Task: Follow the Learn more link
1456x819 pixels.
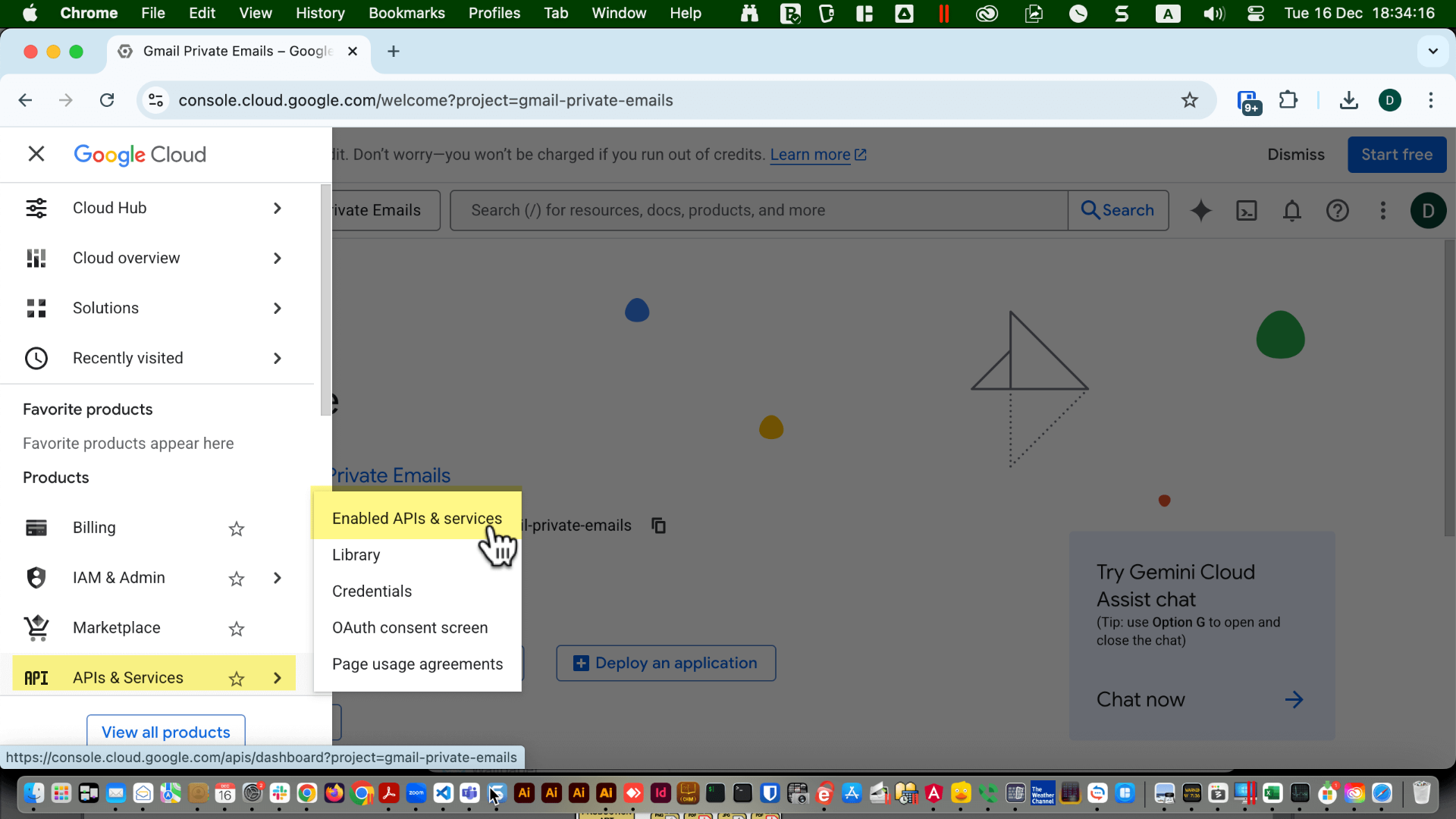Action: coord(810,155)
